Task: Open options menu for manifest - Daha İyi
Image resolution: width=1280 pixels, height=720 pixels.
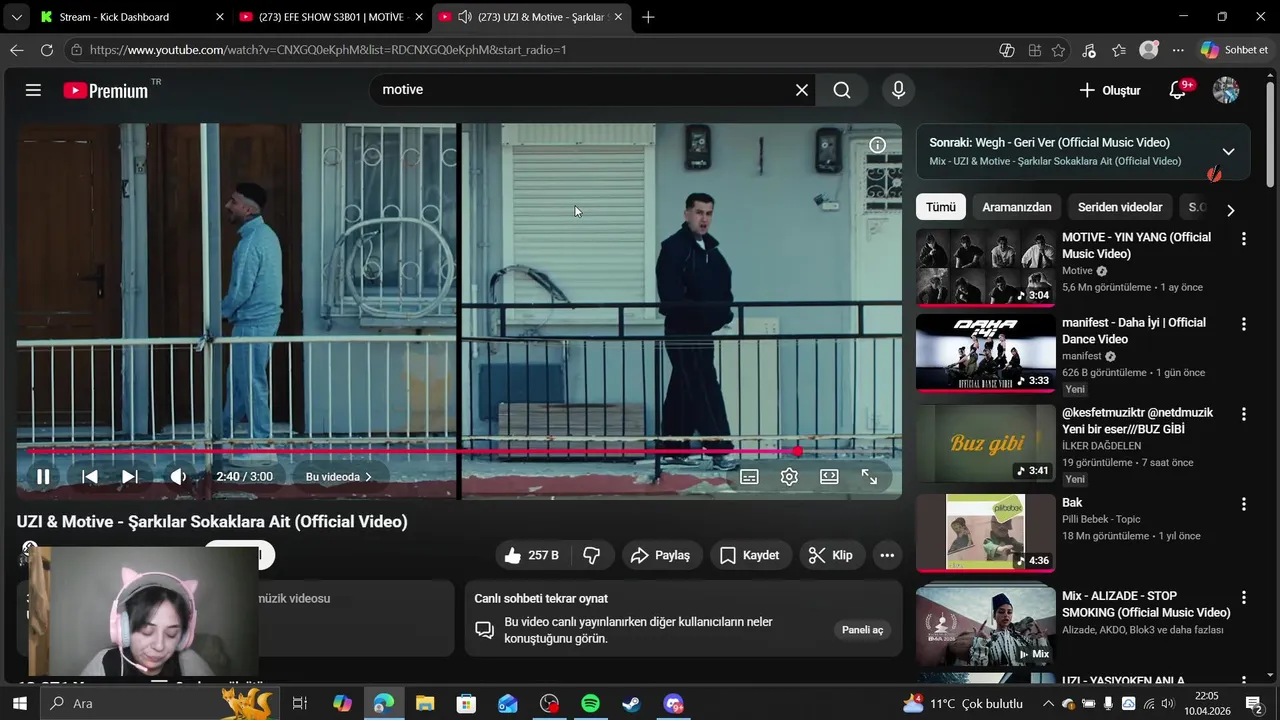Action: (x=1244, y=324)
